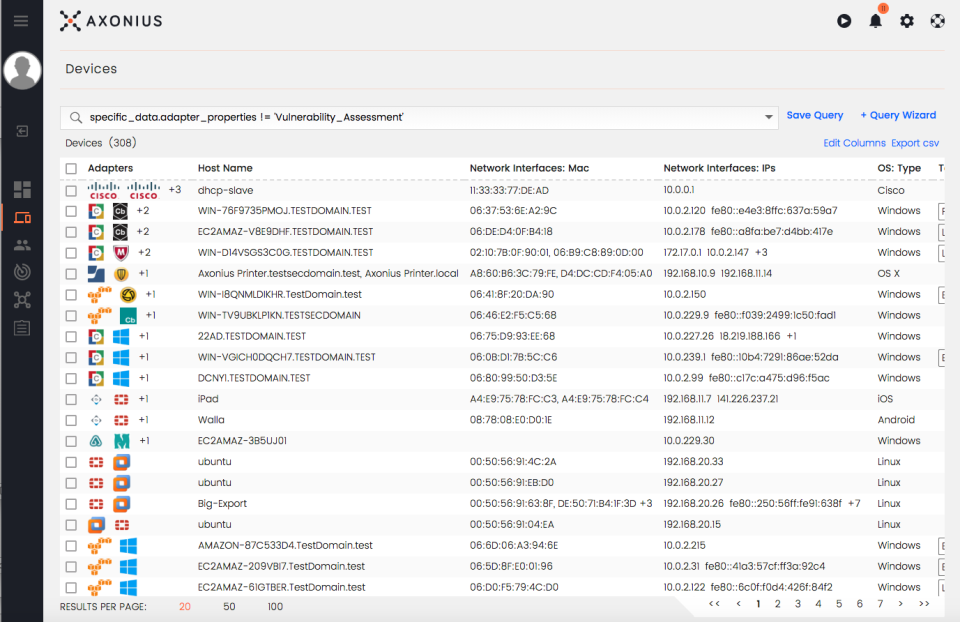
Task: Click the green Cb icon on WIN-TV9UBKLPIKN row
Action: click(128, 316)
